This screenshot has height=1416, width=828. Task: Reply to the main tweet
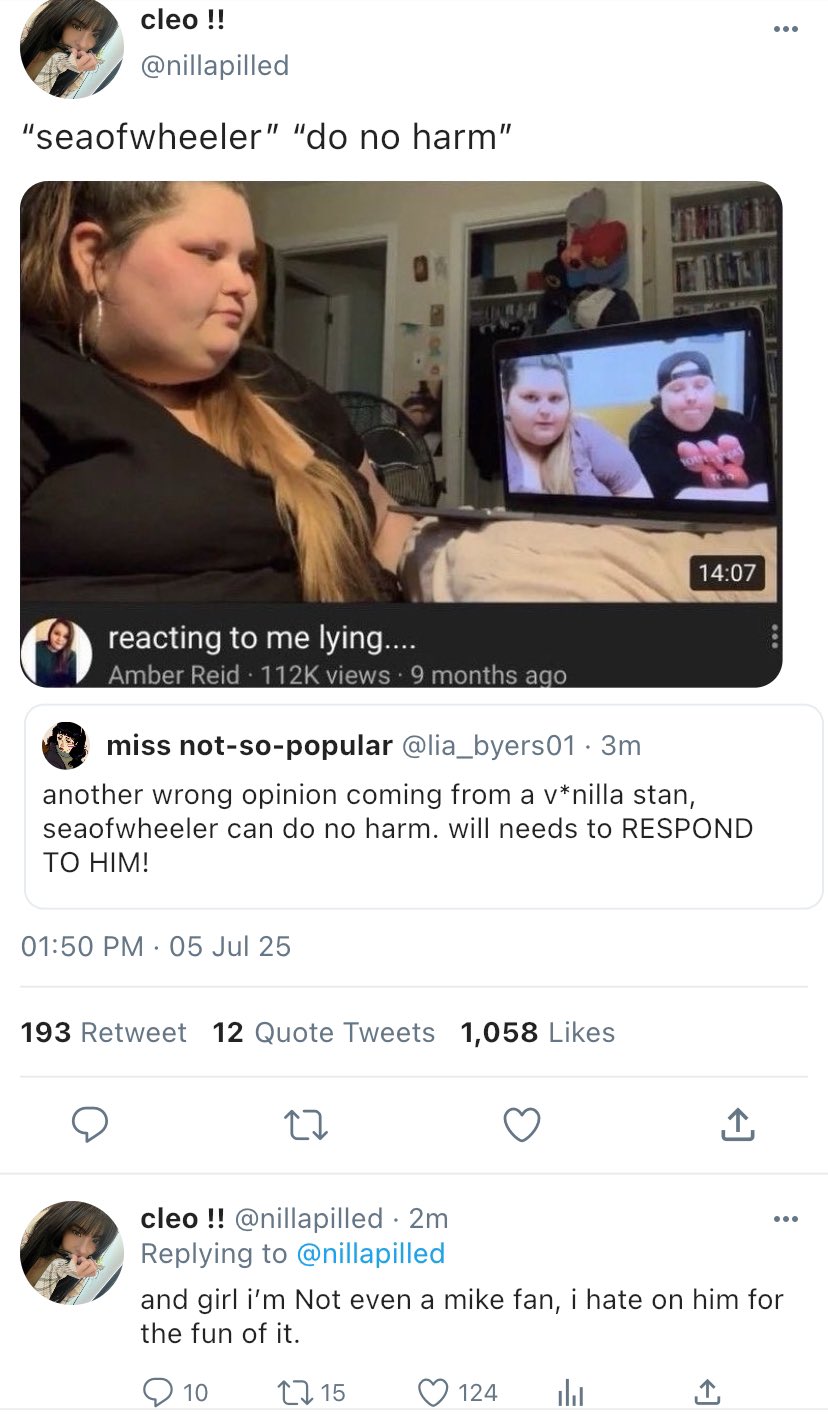(x=92, y=1126)
